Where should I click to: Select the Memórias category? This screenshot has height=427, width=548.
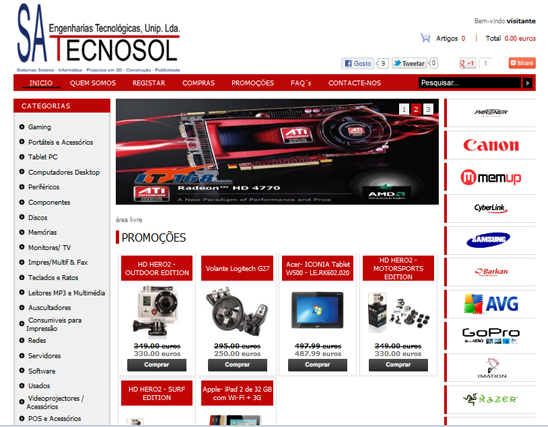click(x=42, y=232)
